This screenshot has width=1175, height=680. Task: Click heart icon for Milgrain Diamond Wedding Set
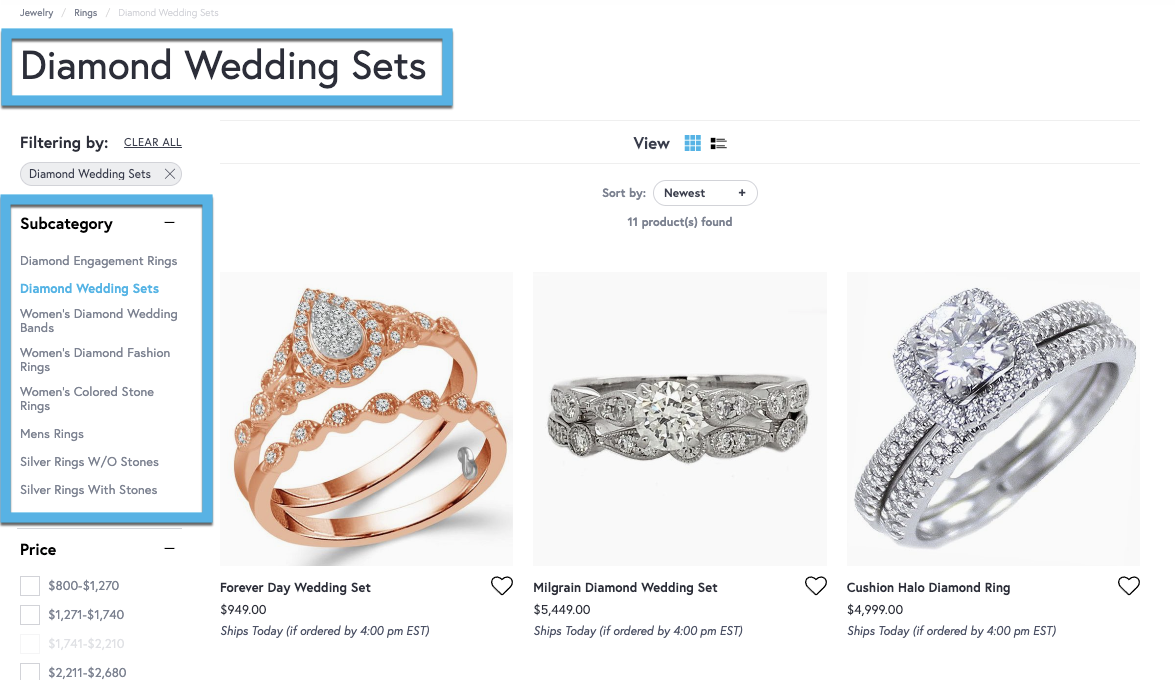point(815,586)
